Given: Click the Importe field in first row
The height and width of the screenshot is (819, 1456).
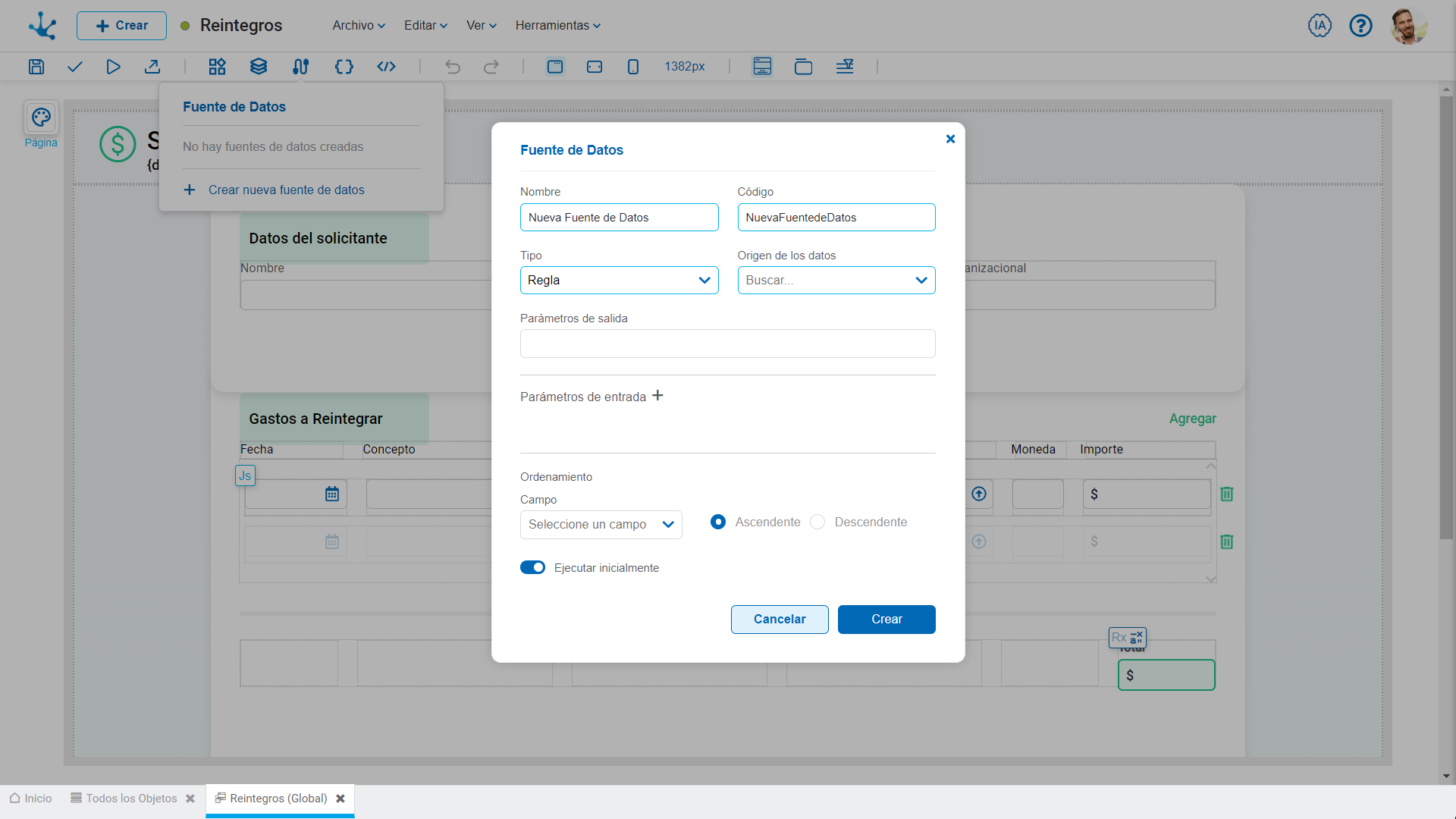Looking at the screenshot, I should (x=1147, y=494).
